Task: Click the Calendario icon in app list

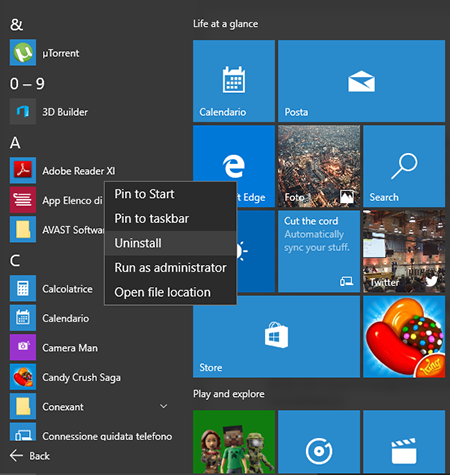Action: 23,318
